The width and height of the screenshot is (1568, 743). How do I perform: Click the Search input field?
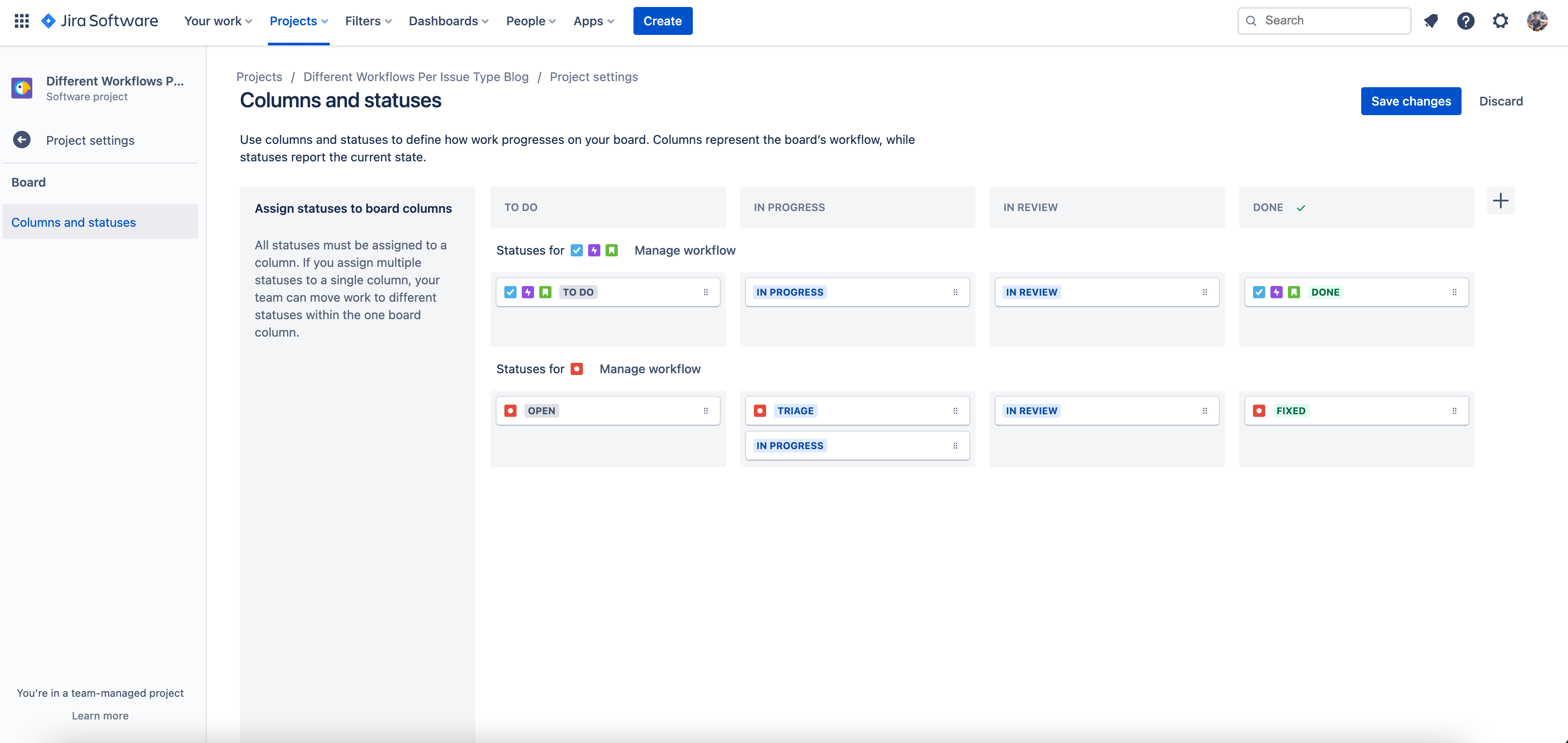[1324, 20]
